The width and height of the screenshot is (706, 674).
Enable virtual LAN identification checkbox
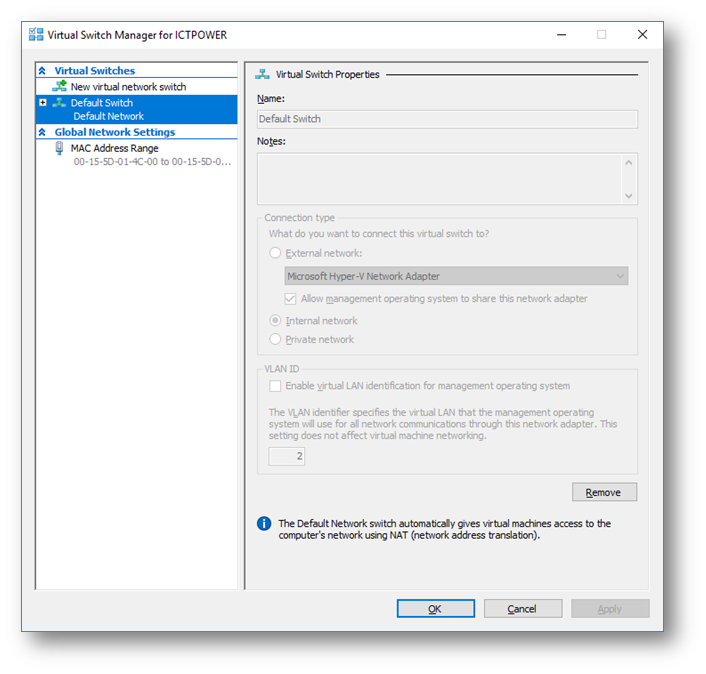[275, 386]
